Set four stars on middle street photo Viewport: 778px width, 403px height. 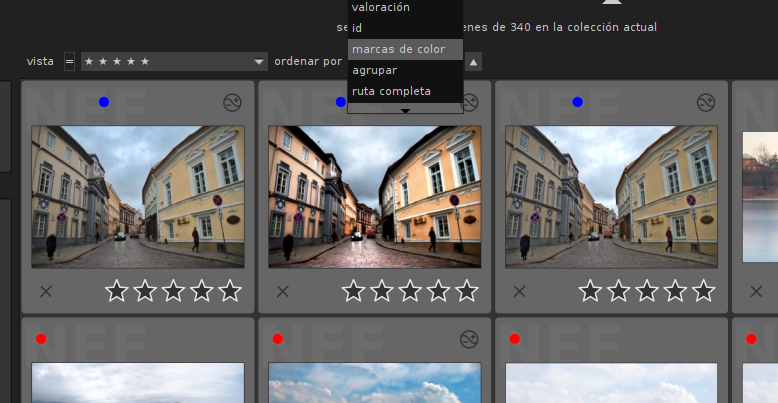pos(438,291)
